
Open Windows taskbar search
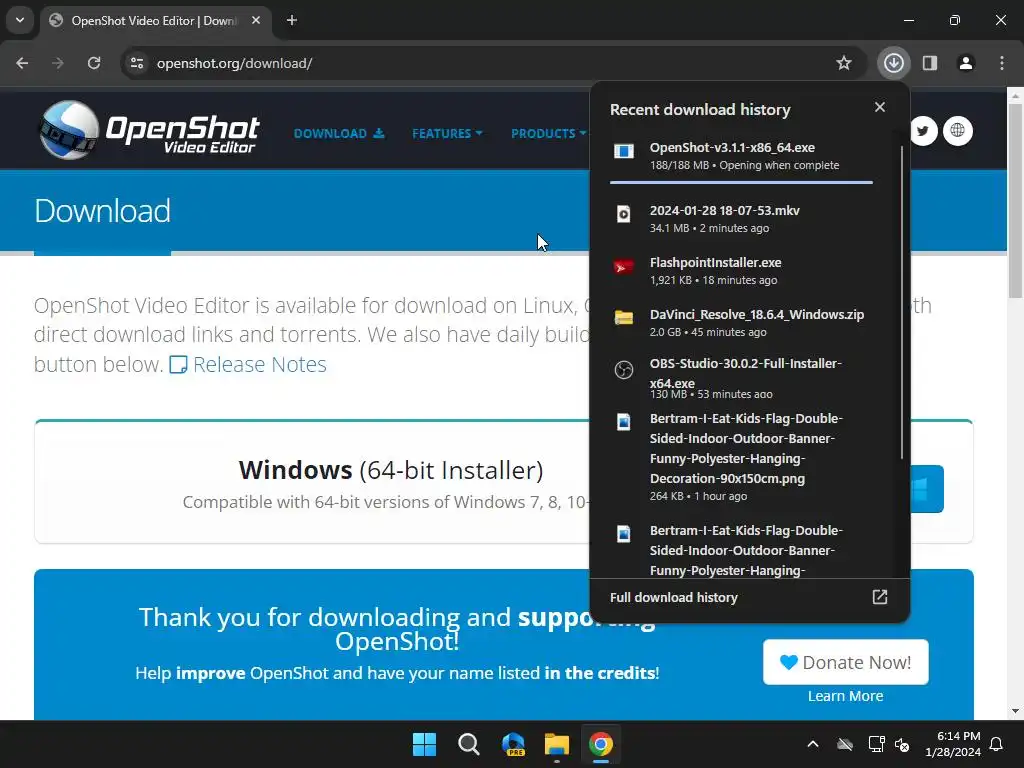(469, 744)
